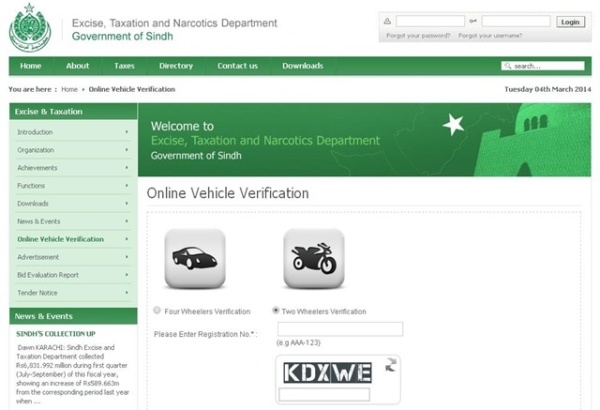The height and width of the screenshot is (410, 600).
Task: Open Organization in the sidebar
Action: pyautogui.click(x=36, y=150)
